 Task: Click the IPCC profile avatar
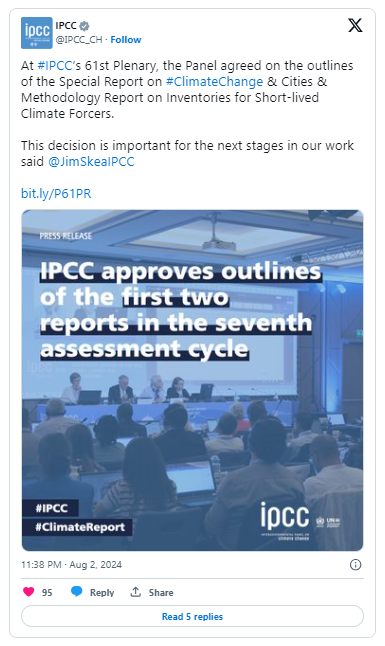coord(37,33)
